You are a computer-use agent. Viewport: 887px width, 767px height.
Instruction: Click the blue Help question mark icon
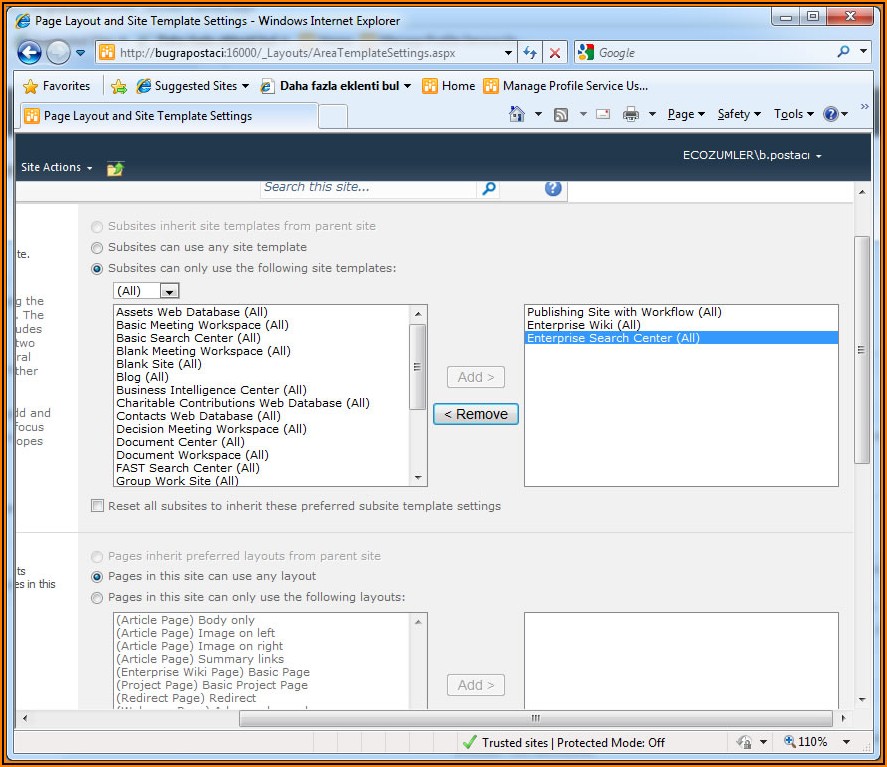tap(553, 188)
